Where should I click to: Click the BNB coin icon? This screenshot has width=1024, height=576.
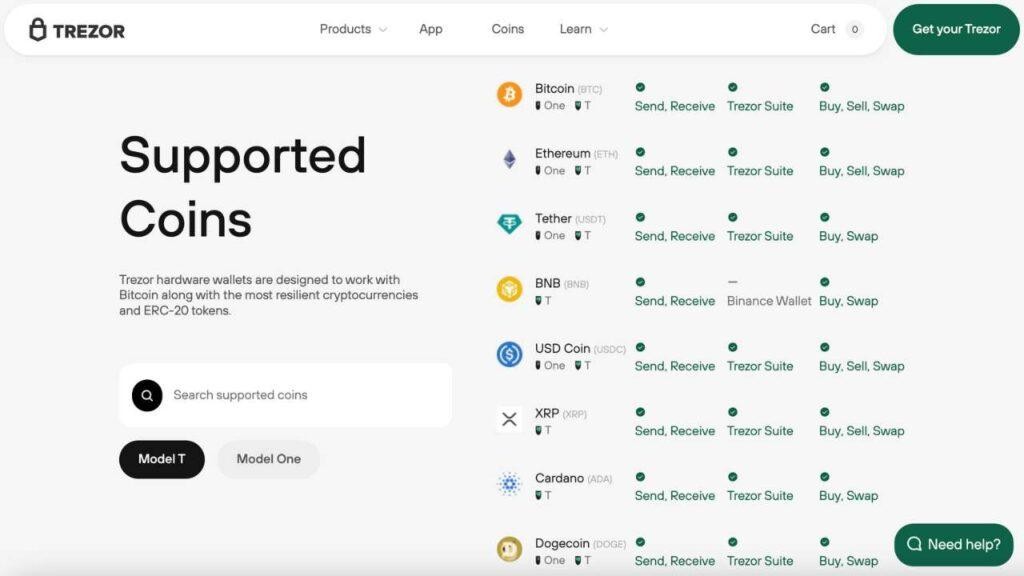click(509, 289)
